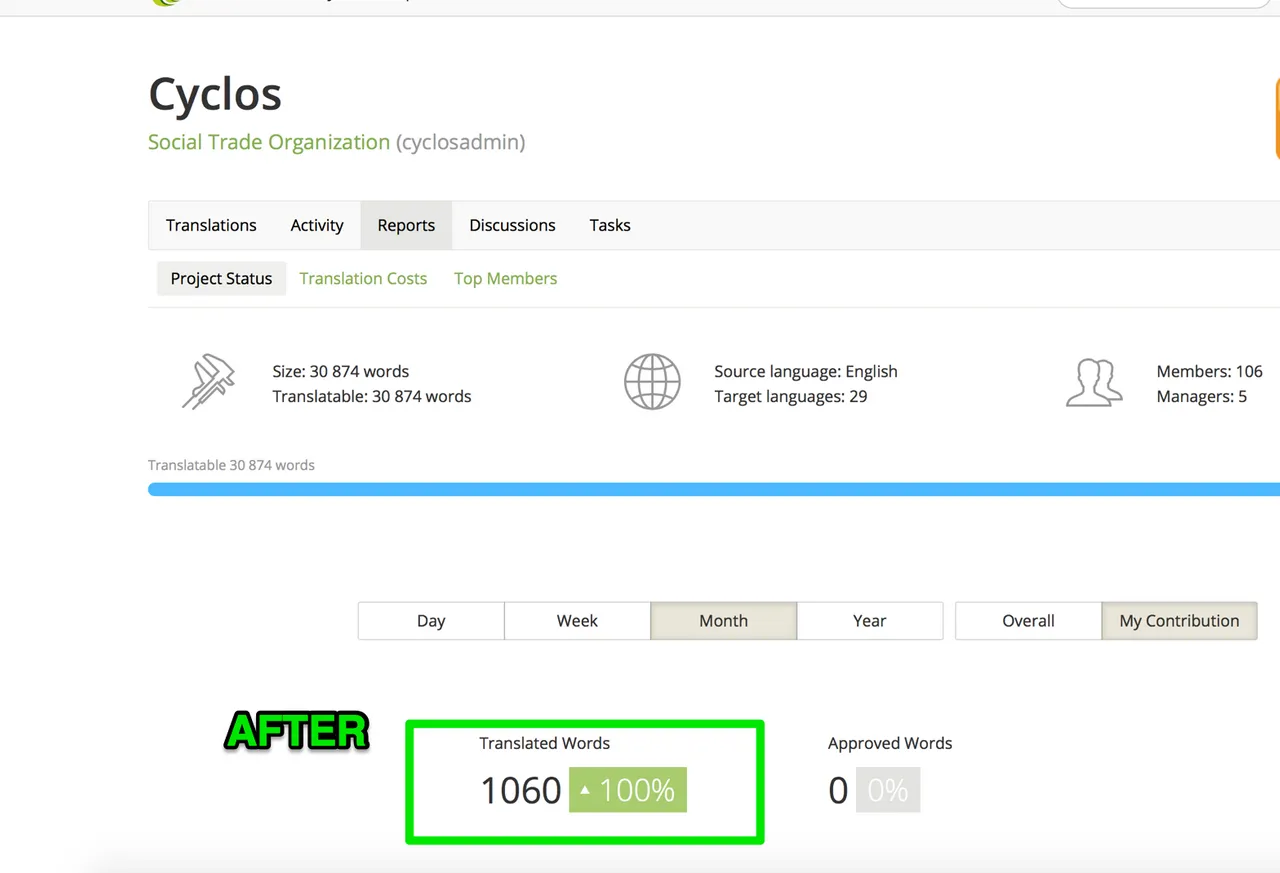Set the period to Week
1280x873 pixels.
577,620
